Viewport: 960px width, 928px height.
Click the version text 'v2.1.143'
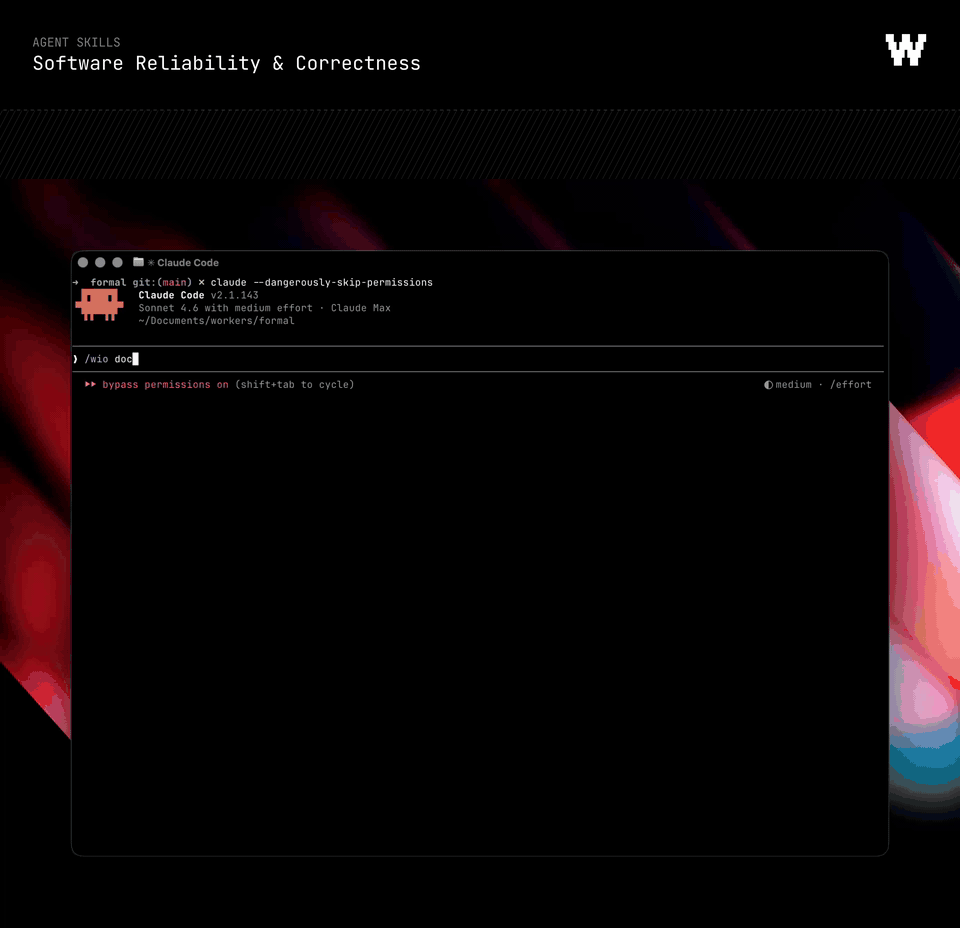[x=234, y=295]
